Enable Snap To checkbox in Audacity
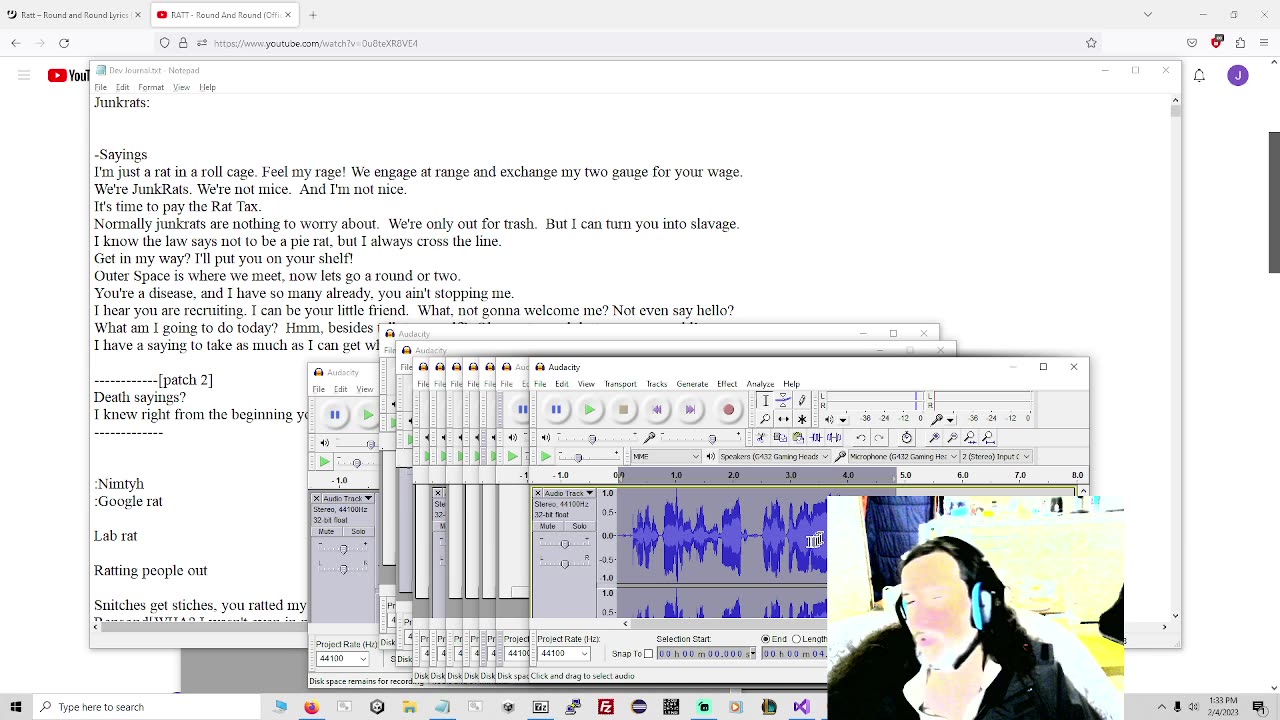1280x720 pixels. tap(648, 654)
